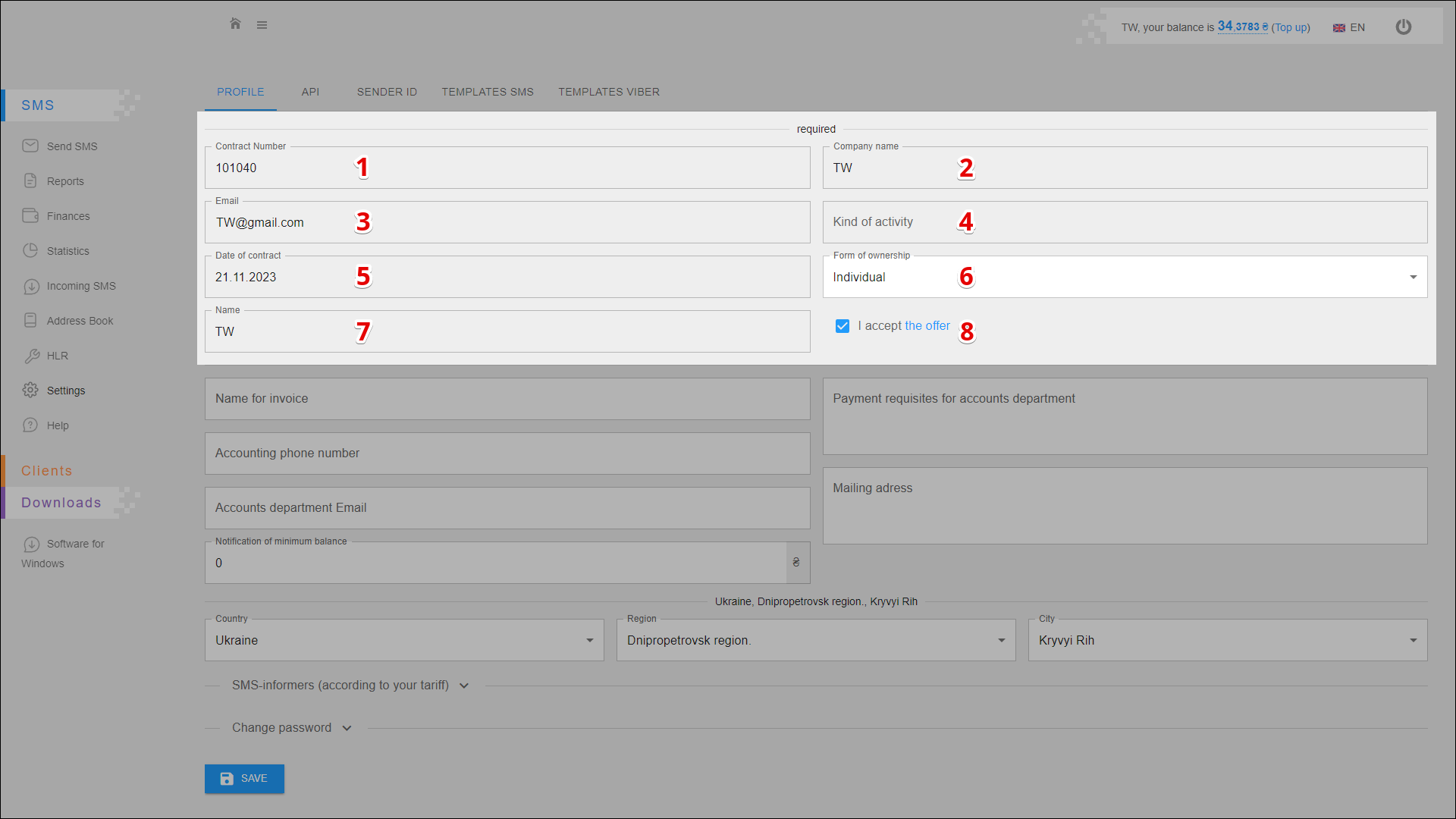The width and height of the screenshot is (1456, 819).
Task: Click the Name for invoice field
Action: pos(507,399)
